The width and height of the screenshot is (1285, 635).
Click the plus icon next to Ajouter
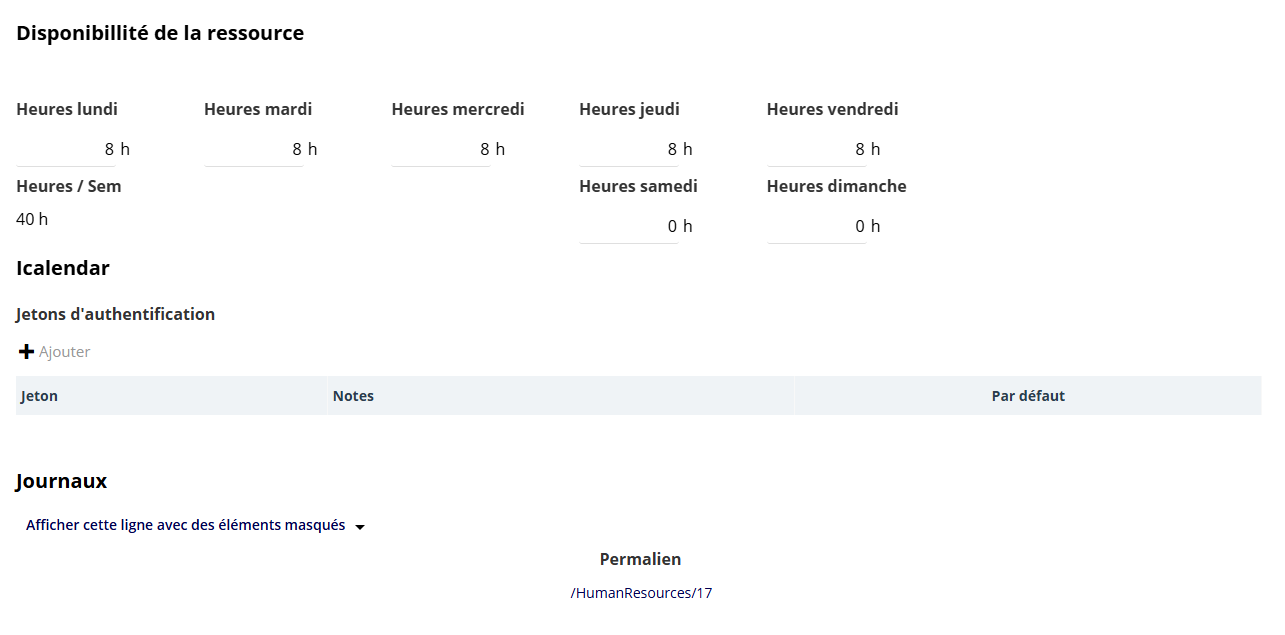click(27, 352)
